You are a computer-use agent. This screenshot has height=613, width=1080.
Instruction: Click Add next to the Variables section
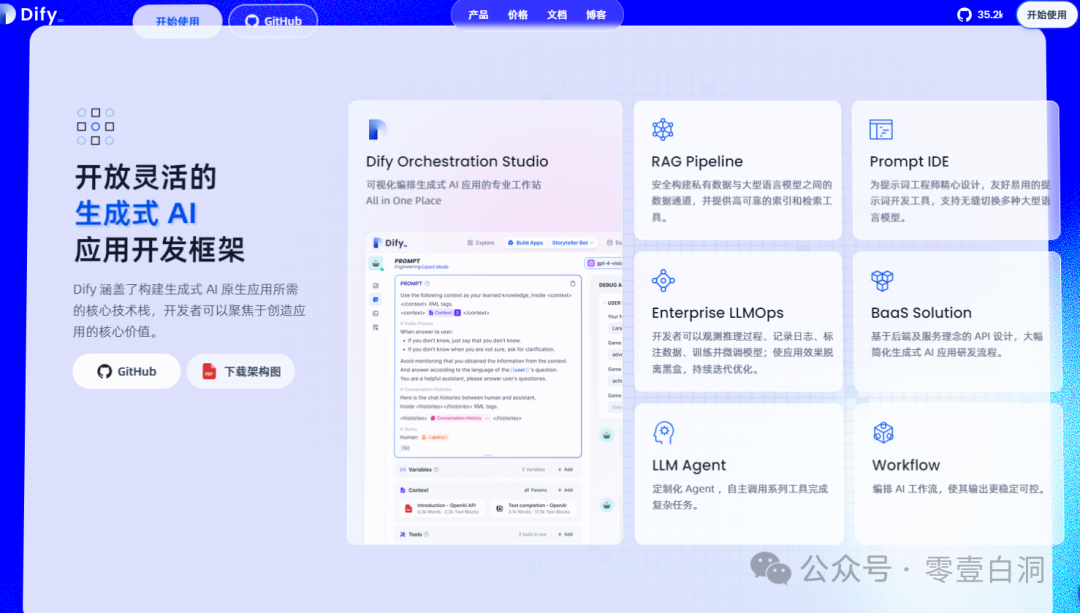tap(565, 470)
